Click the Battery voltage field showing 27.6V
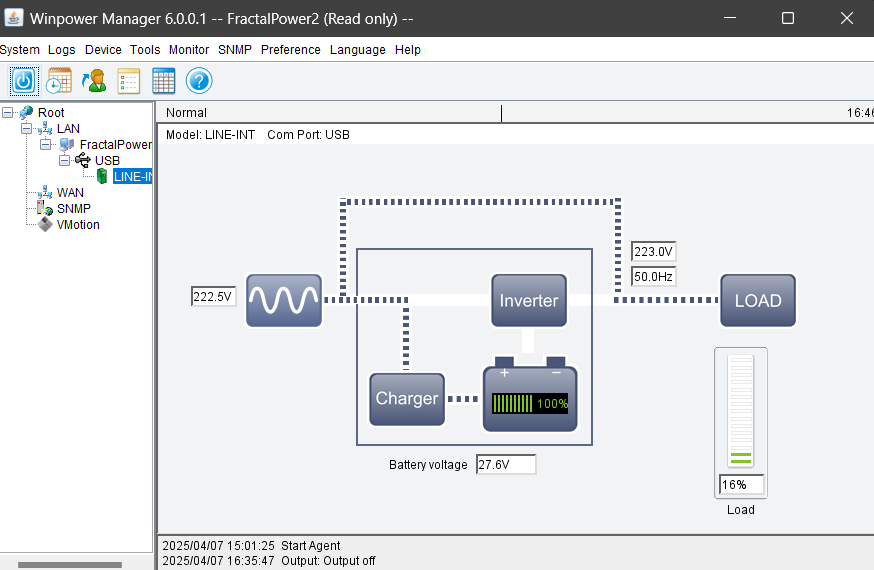874x570 pixels. pos(506,465)
